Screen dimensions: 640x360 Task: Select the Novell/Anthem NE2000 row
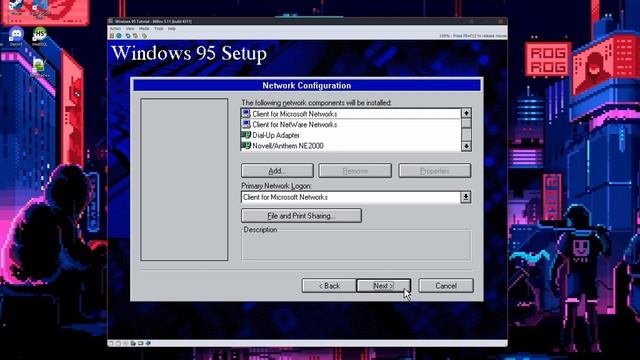[x=351, y=146]
